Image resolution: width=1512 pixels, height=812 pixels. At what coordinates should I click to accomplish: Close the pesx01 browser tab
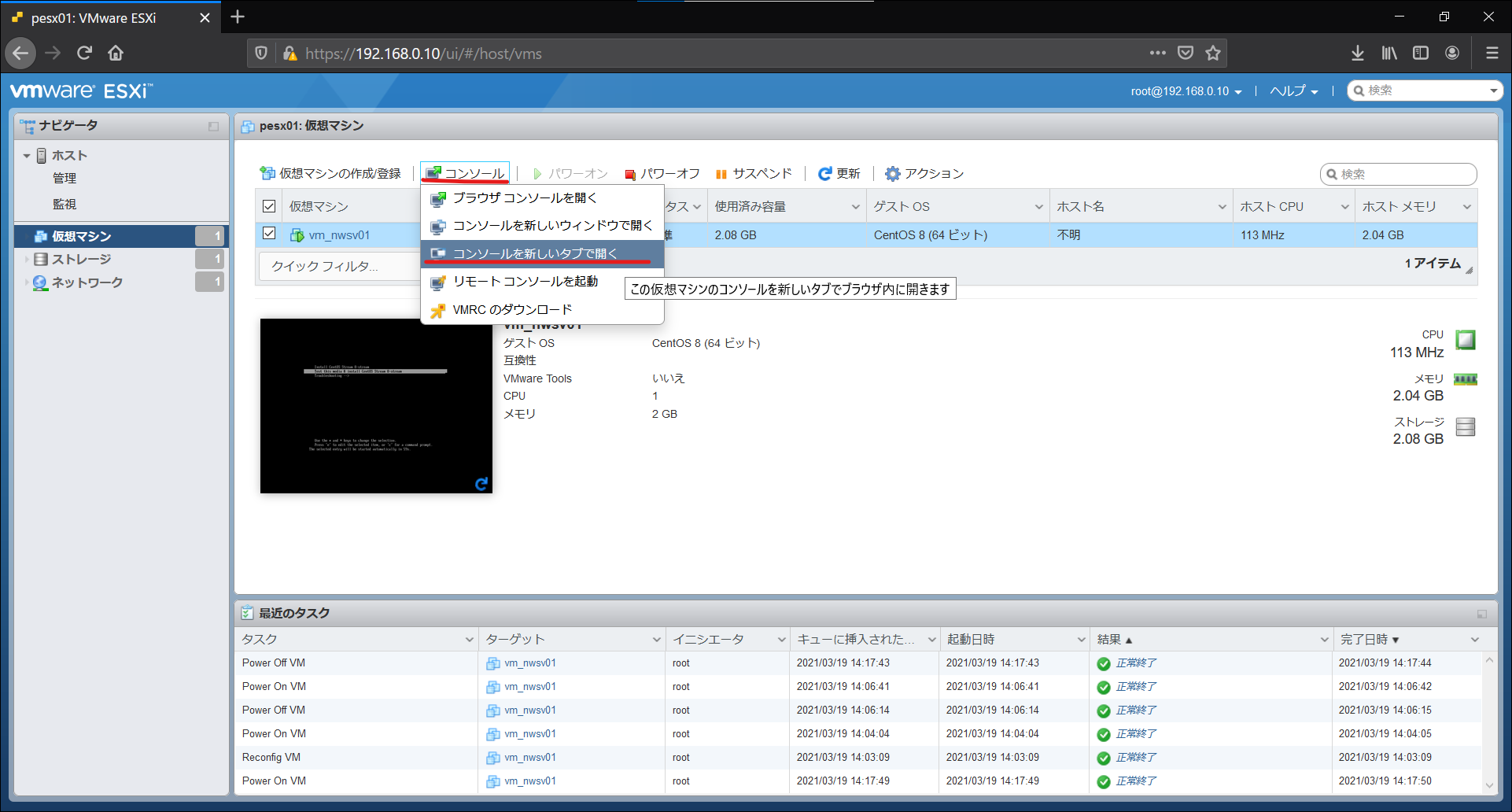click(x=205, y=17)
